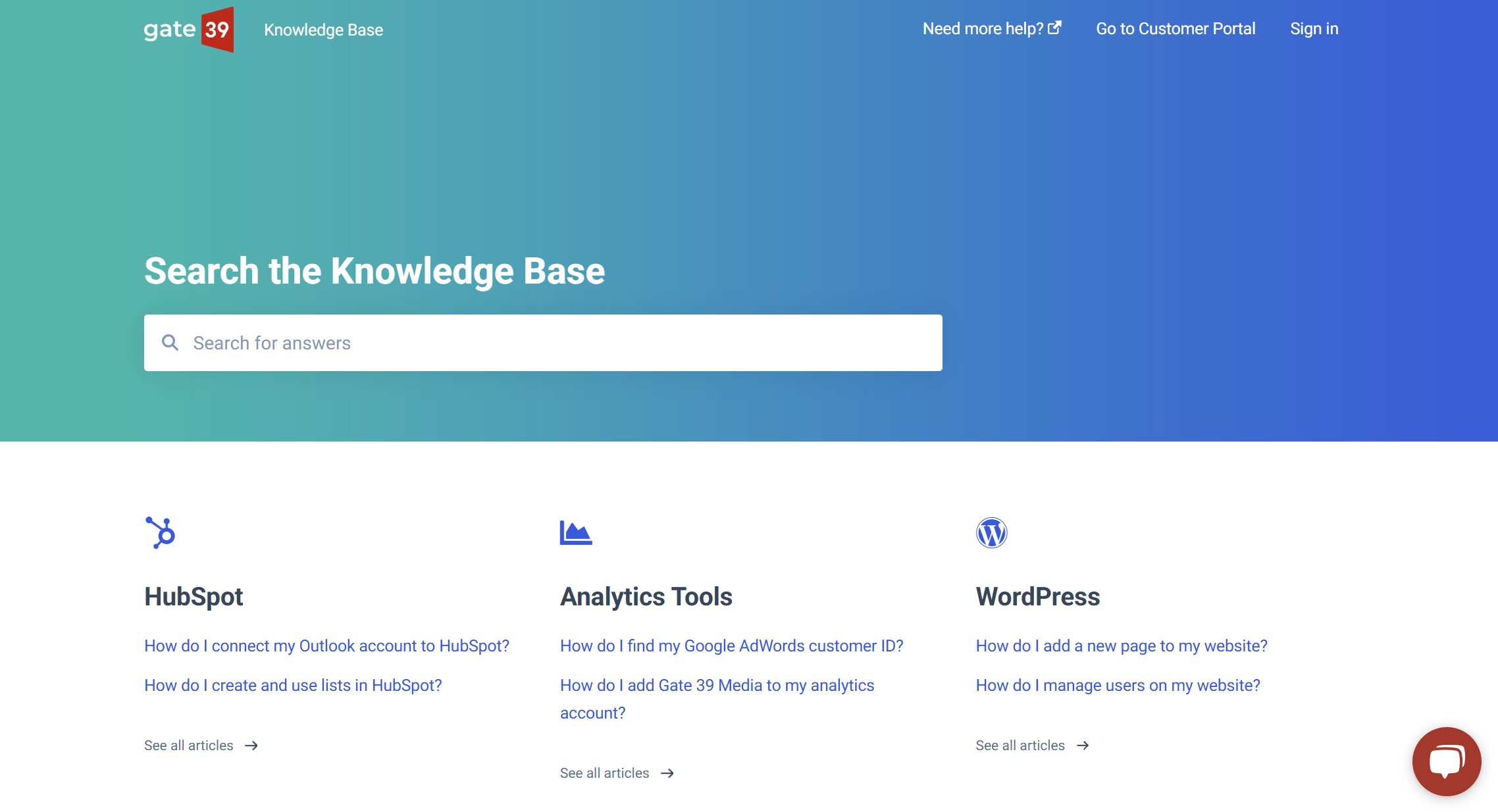Open the chat widget bubble
This screenshot has height=812, width=1498.
pyautogui.click(x=1446, y=761)
